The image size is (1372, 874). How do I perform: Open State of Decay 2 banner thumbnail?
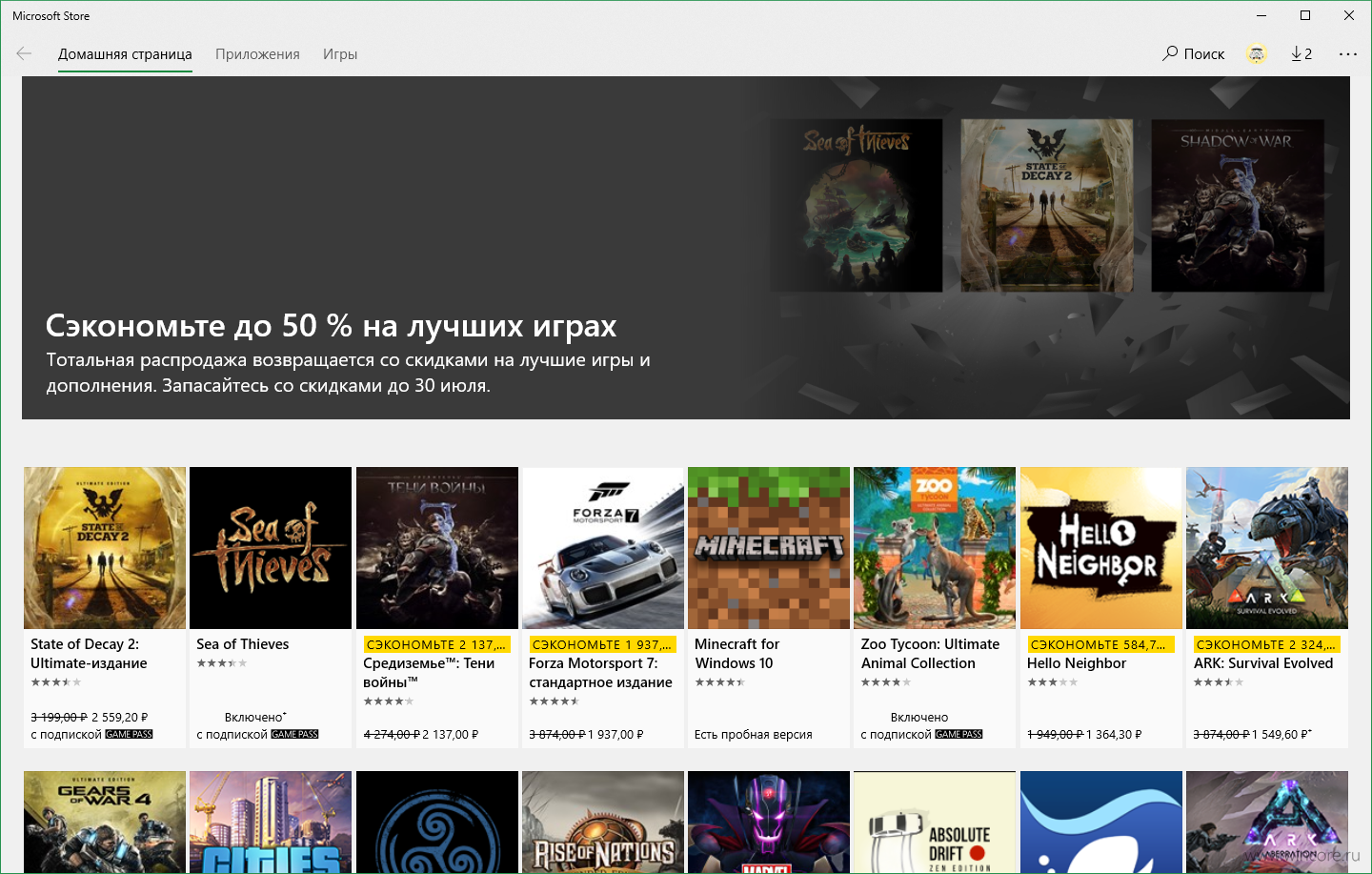(1047, 205)
